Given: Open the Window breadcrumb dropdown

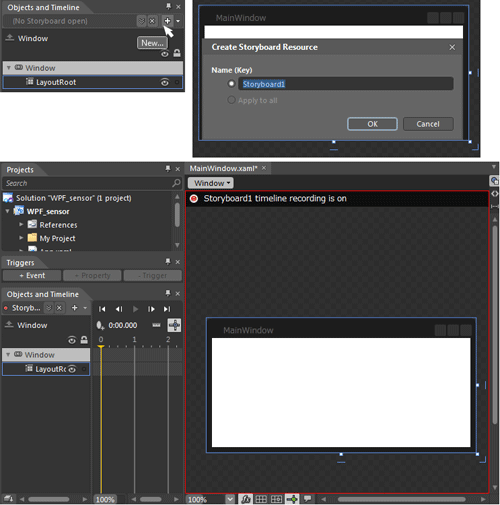Looking at the screenshot, I should pos(211,183).
